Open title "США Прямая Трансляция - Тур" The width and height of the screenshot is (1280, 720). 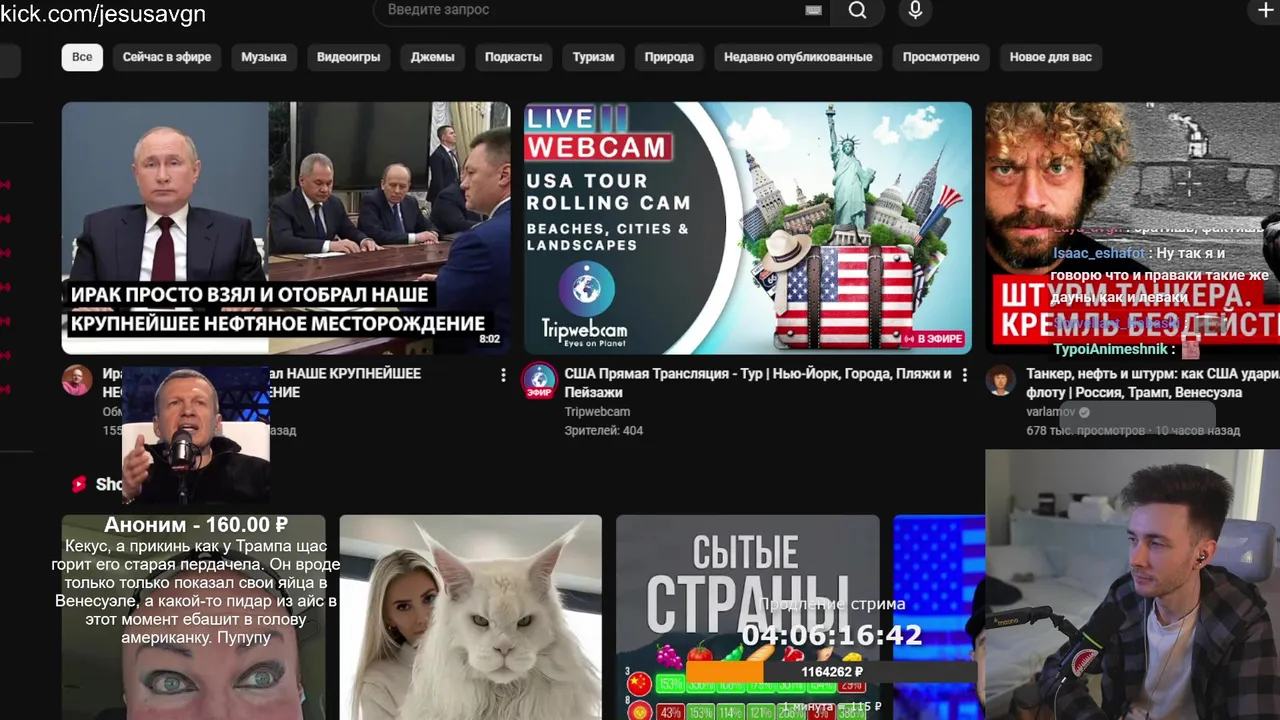click(x=758, y=383)
